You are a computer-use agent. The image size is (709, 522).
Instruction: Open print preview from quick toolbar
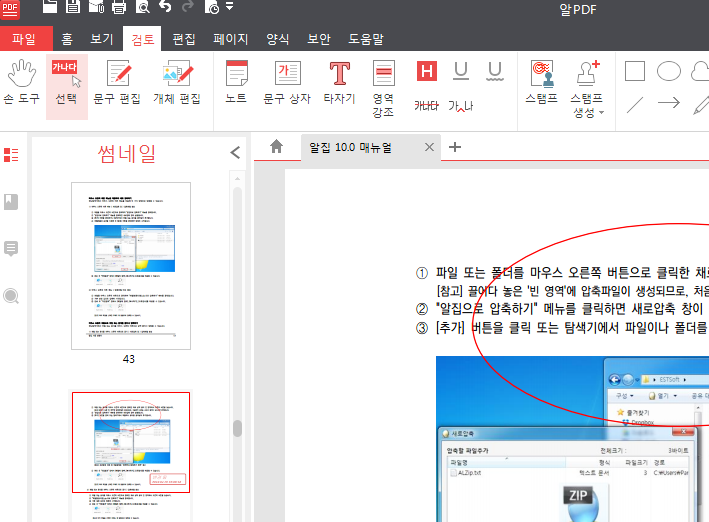point(142,6)
